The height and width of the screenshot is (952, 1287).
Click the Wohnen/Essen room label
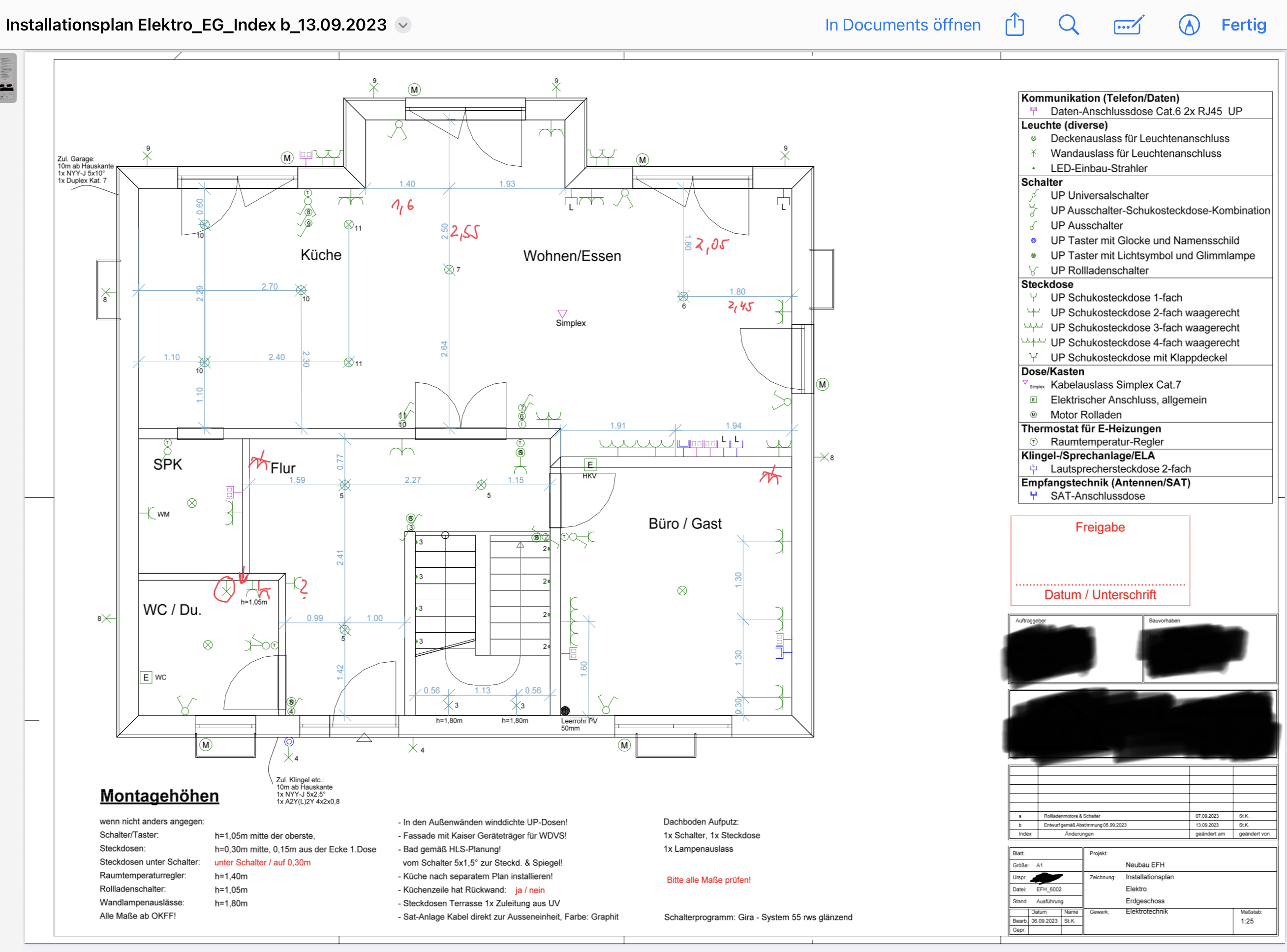572,256
